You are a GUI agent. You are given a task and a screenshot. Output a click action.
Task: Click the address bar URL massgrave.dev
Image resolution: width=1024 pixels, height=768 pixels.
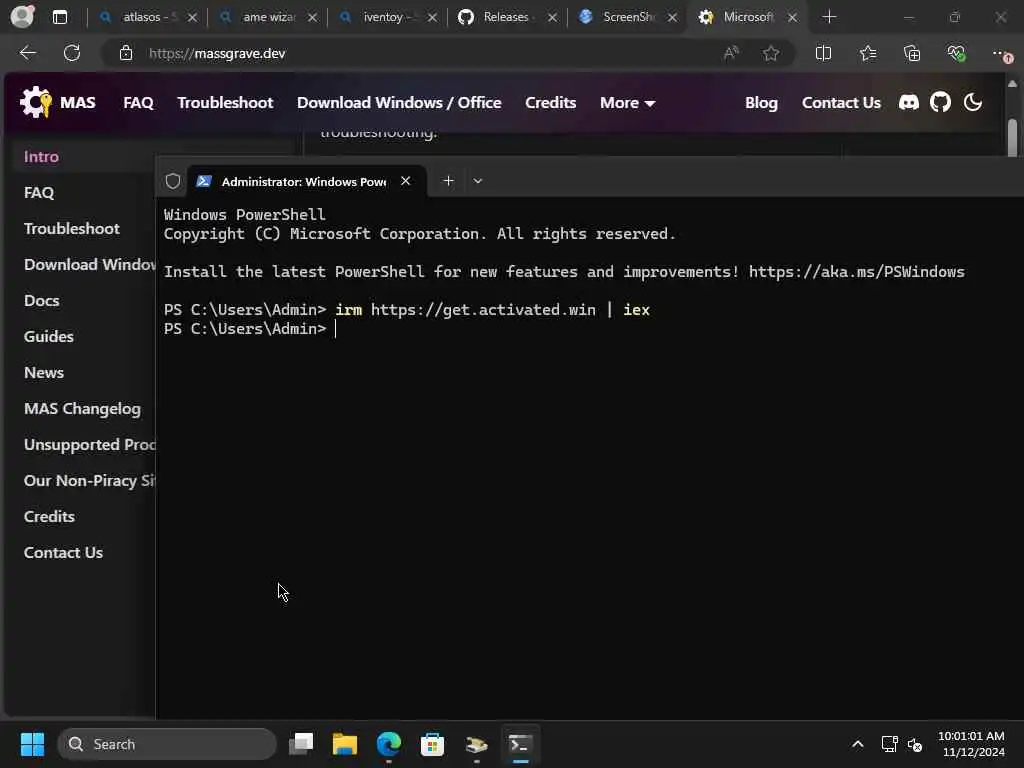(217, 53)
